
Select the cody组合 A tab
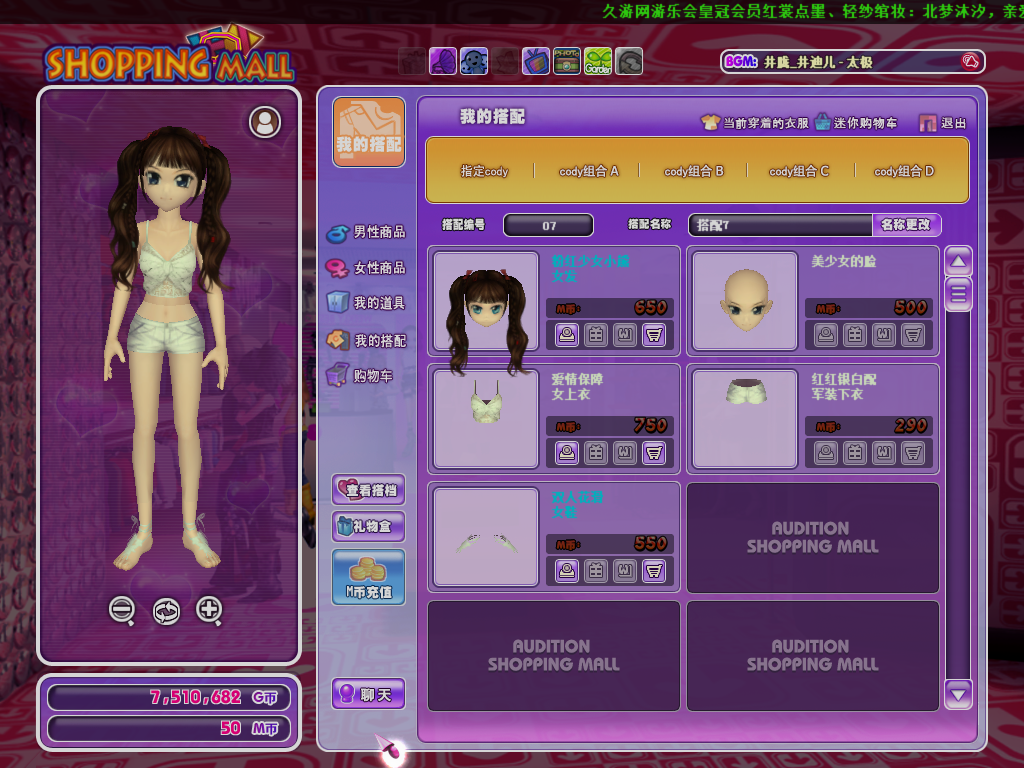(x=588, y=171)
